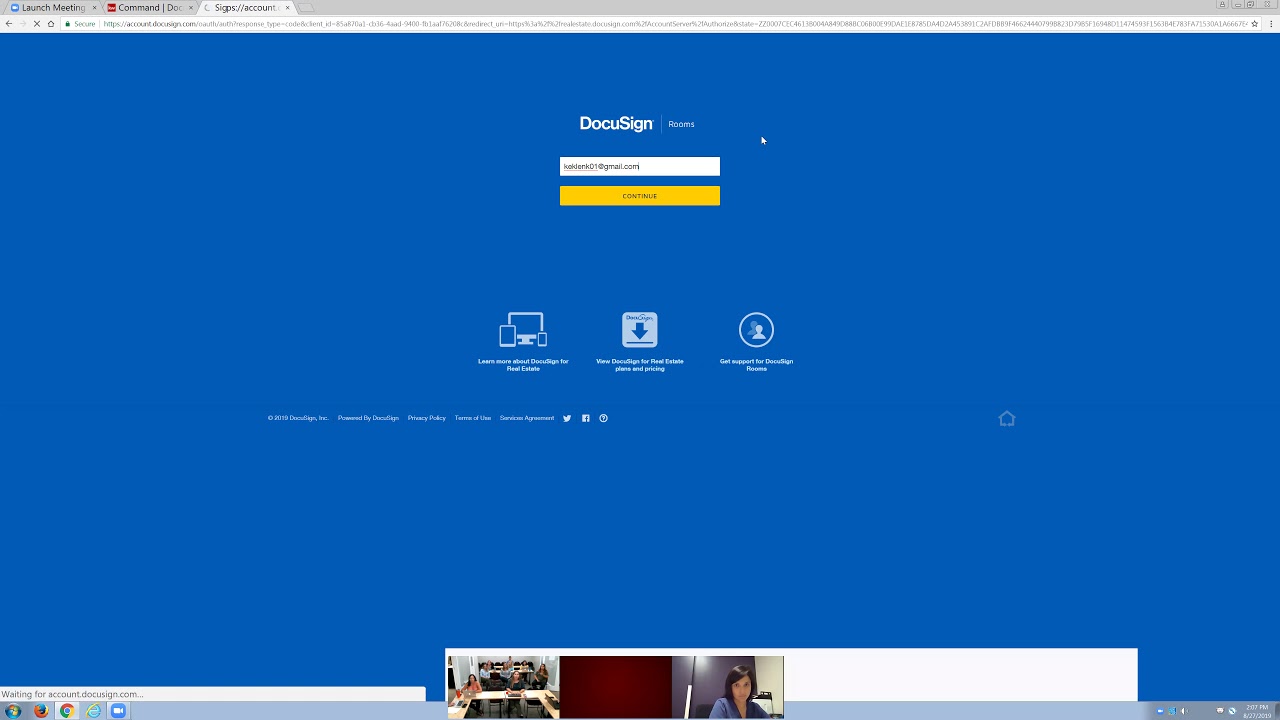The height and width of the screenshot is (720, 1280).
Task: Open the Zoom app from the taskbar
Action: 118,711
